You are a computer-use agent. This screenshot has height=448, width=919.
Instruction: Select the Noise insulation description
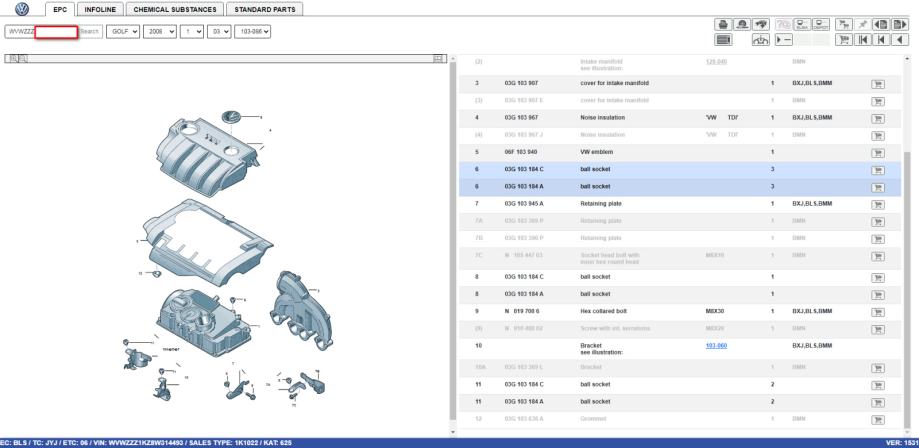click(603, 117)
